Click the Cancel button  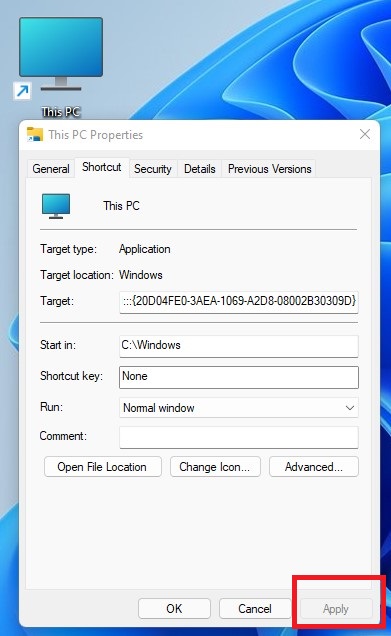255,608
